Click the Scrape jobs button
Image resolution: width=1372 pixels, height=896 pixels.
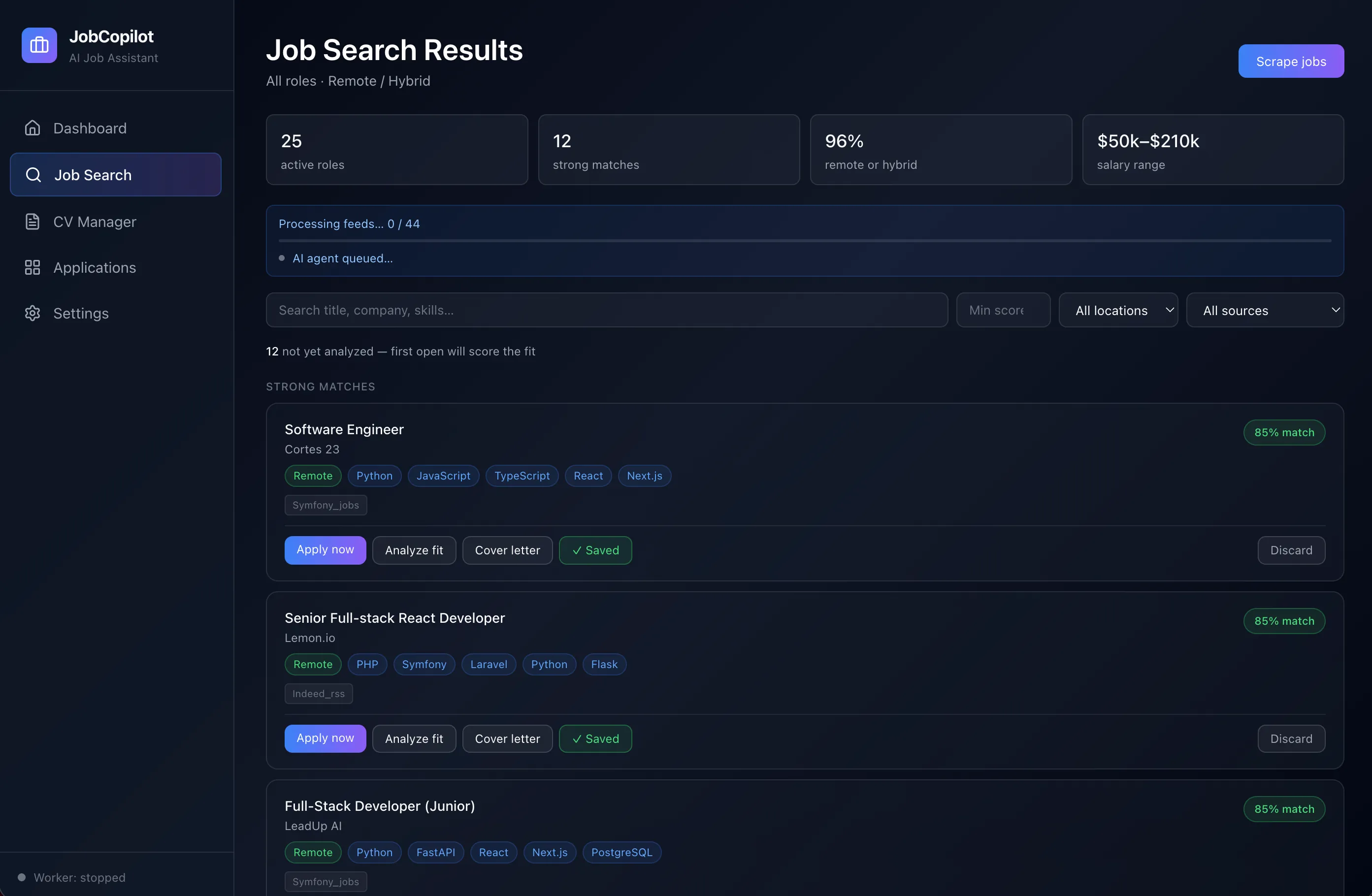[x=1291, y=61]
